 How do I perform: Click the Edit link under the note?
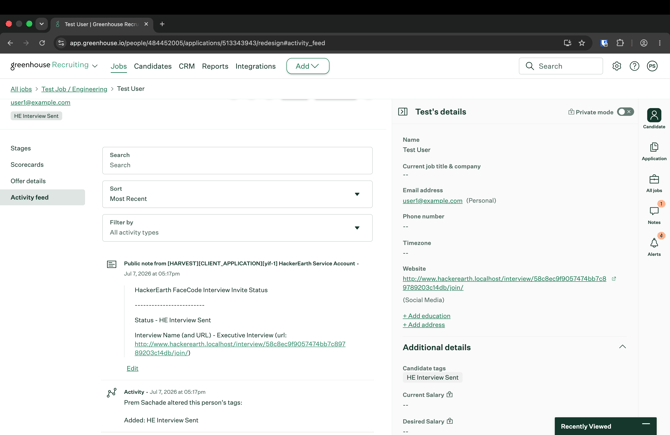[x=132, y=368]
